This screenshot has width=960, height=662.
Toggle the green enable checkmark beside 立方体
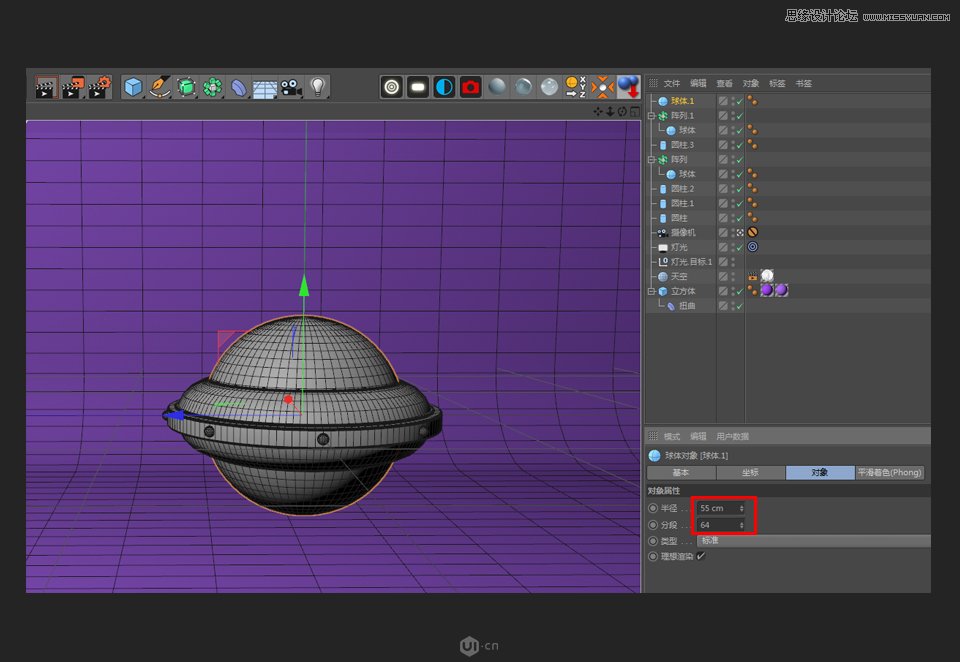coord(738,290)
